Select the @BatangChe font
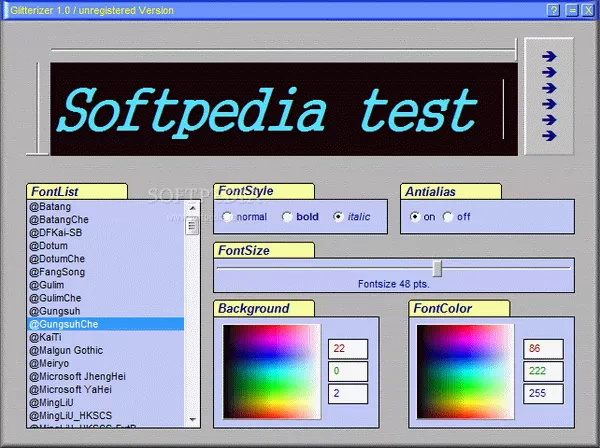Image resolution: width=600 pixels, height=448 pixels. pos(106,220)
